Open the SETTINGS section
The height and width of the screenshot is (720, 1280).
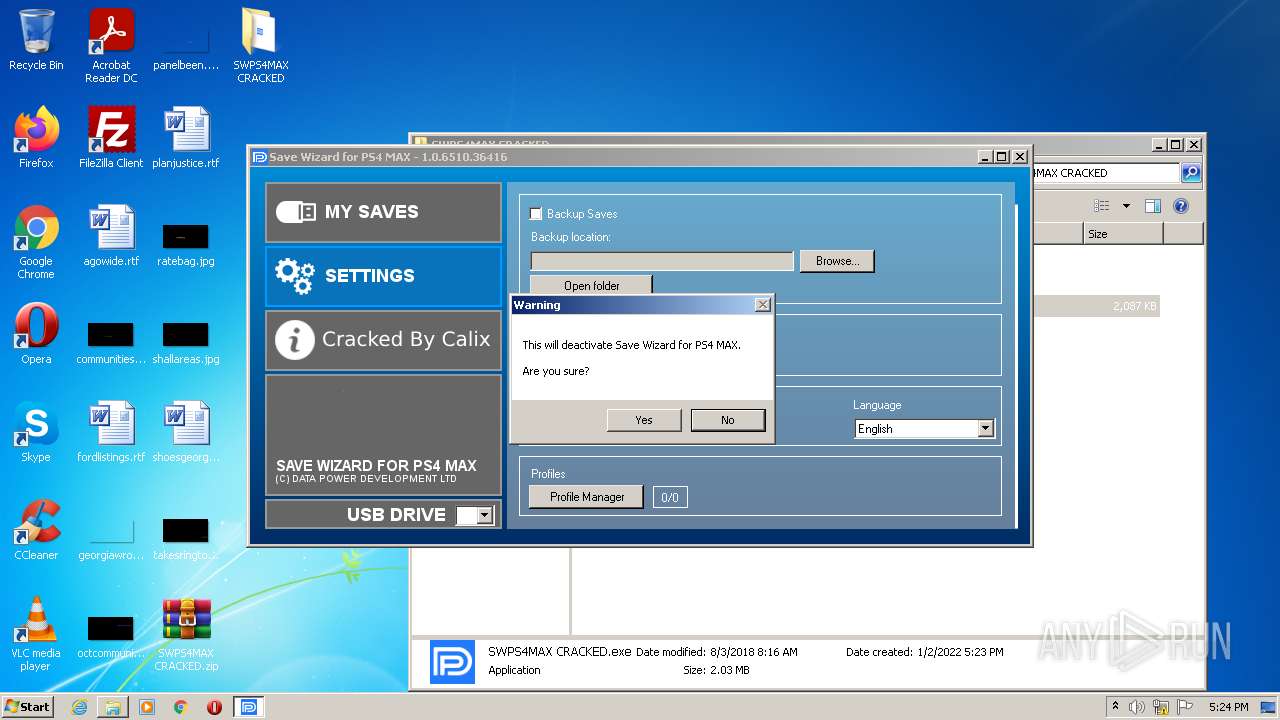[x=383, y=276]
